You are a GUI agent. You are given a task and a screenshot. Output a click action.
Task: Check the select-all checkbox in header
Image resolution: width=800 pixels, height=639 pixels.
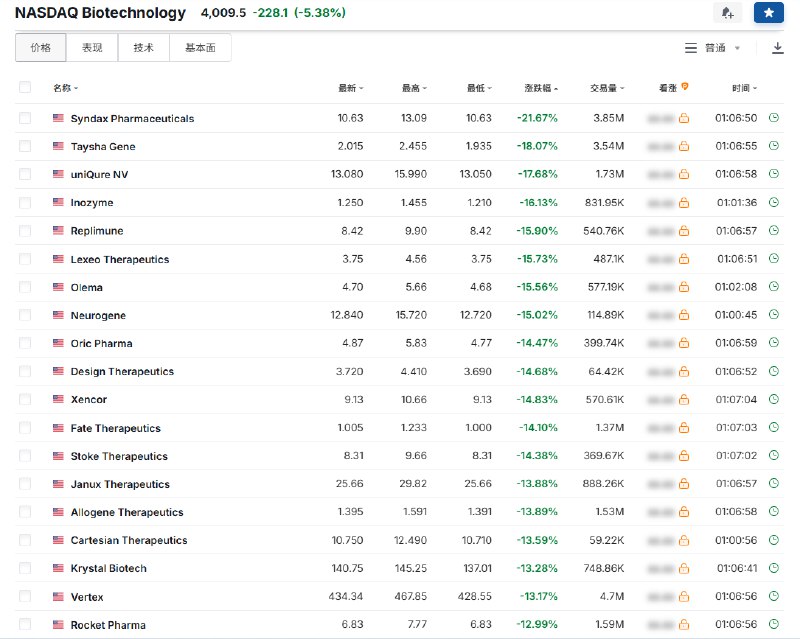tap(24, 87)
